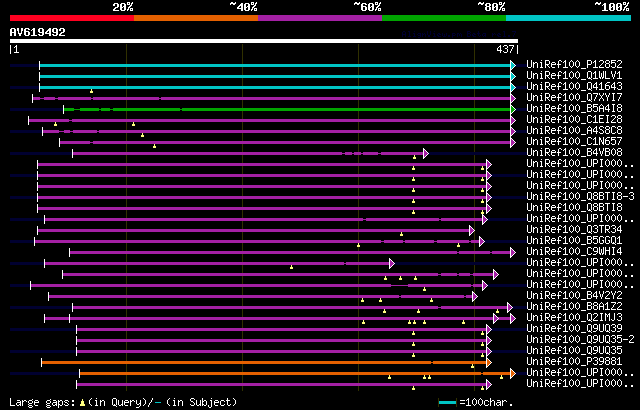Screen dimensions: 640x410
Task: Select the UniRef100_C9WHI4 label
Action: 574,252
